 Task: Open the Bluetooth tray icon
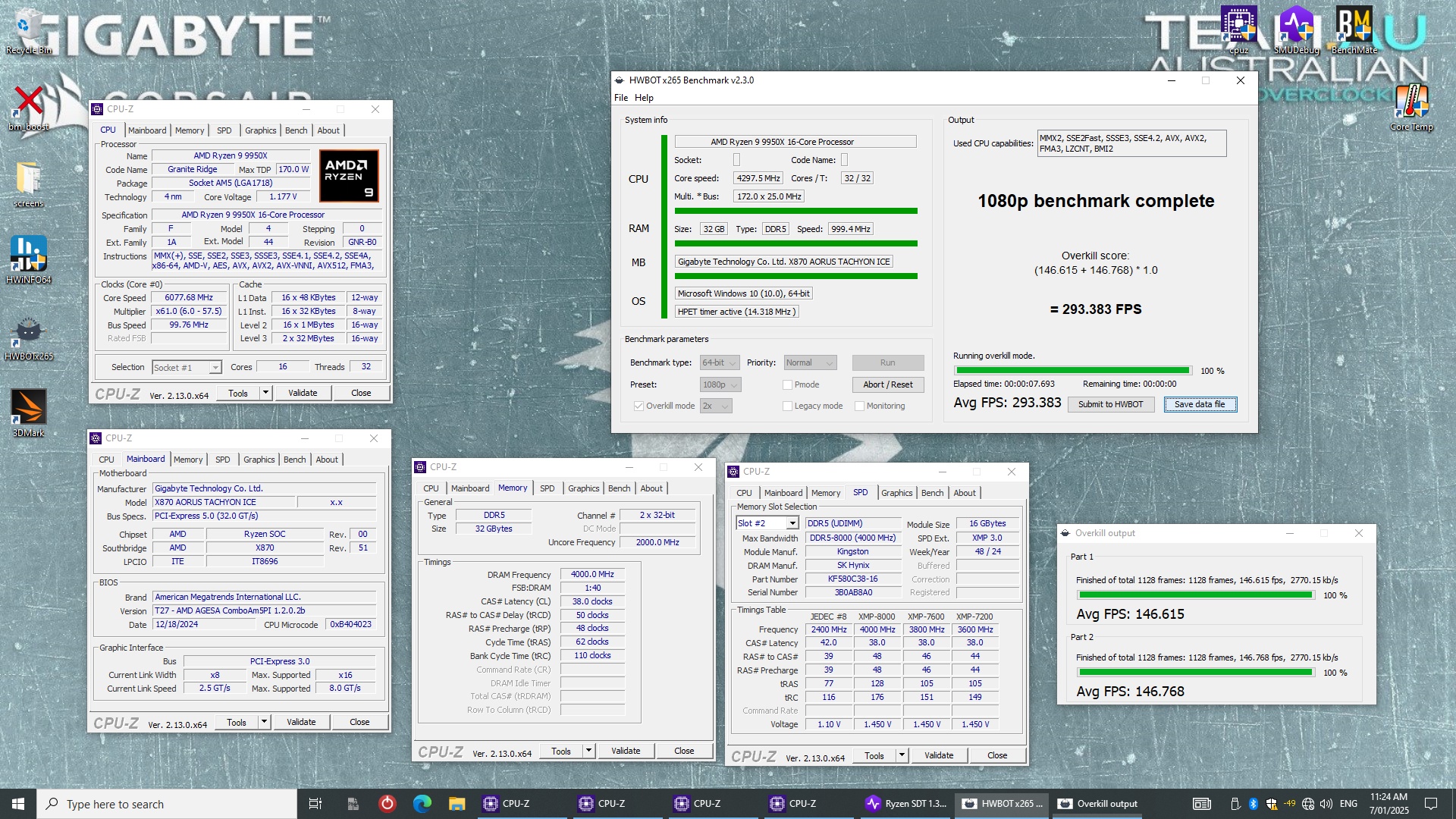[1254, 804]
